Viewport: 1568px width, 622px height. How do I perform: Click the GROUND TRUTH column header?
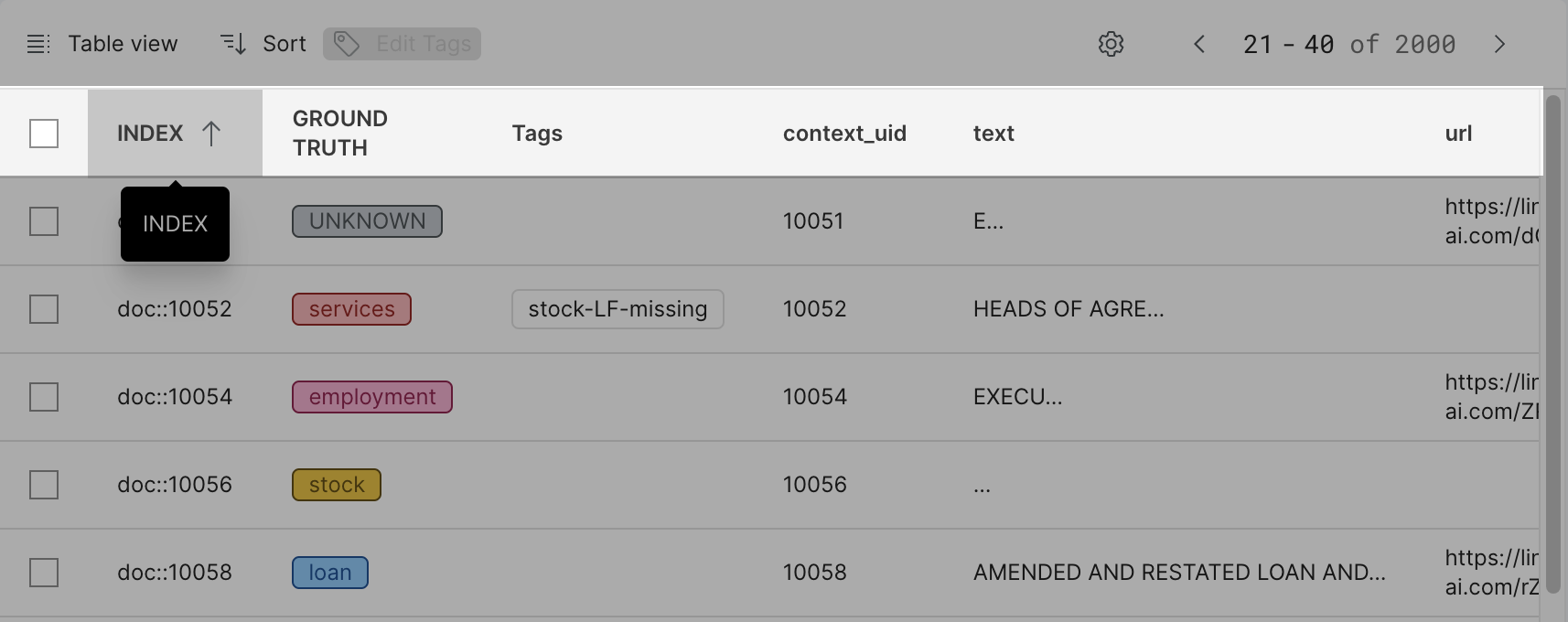(340, 134)
